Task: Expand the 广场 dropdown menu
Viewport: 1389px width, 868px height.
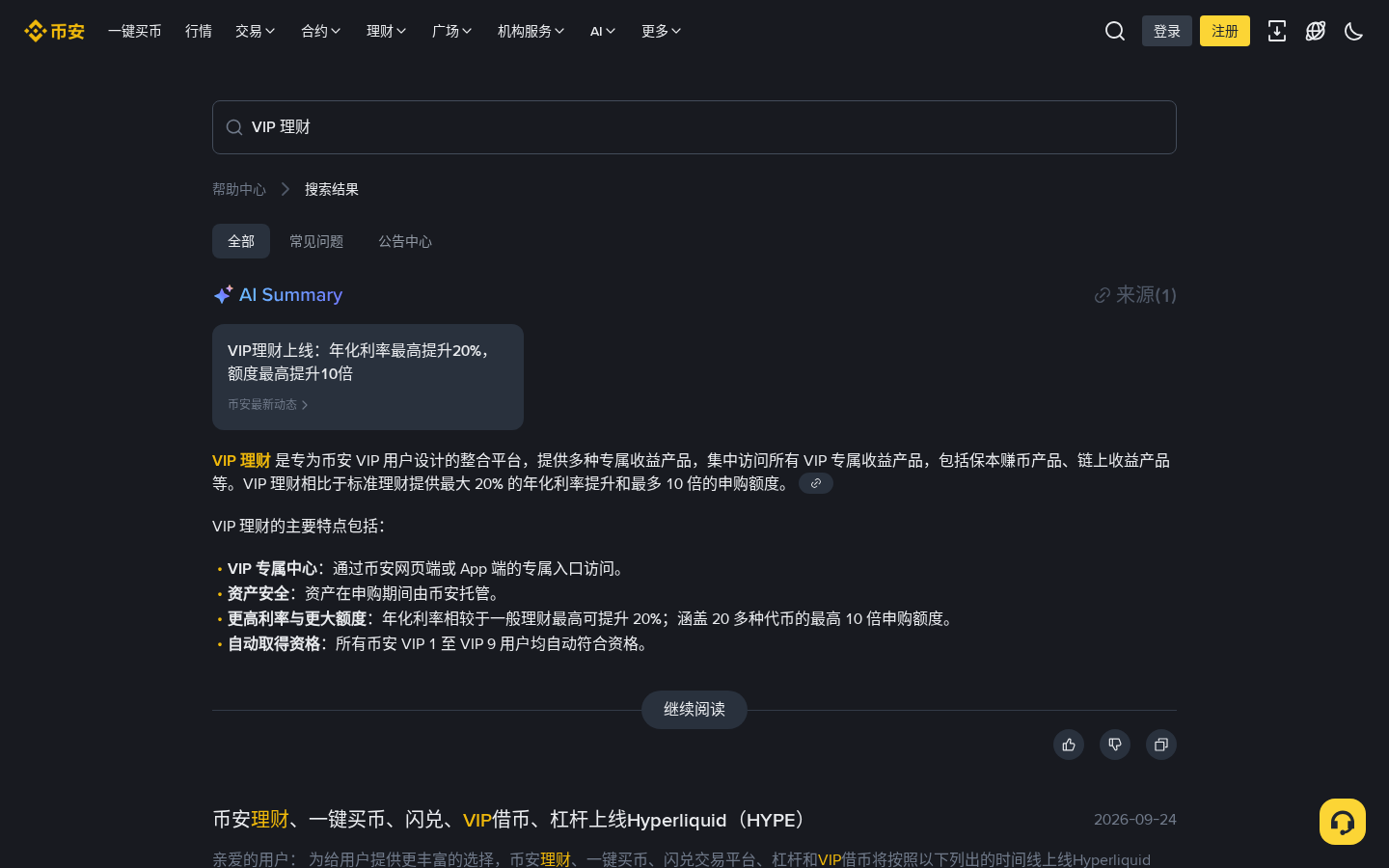Action: pyautogui.click(x=452, y=31)
